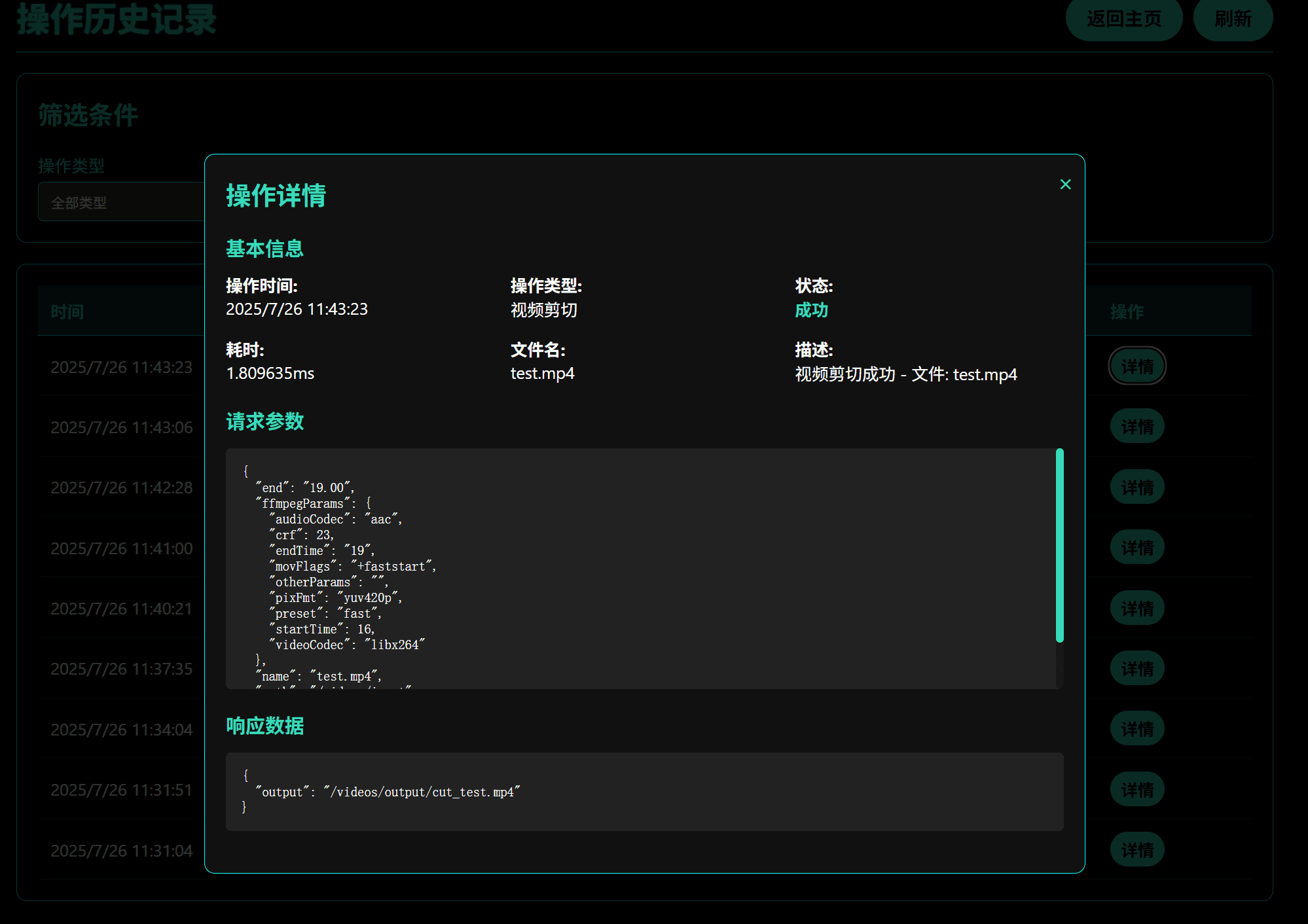This screenshot has width=1308, height=924.
Task: Click the 2025/7/26 11:42:28 time cell
Action: coord(122,488)
